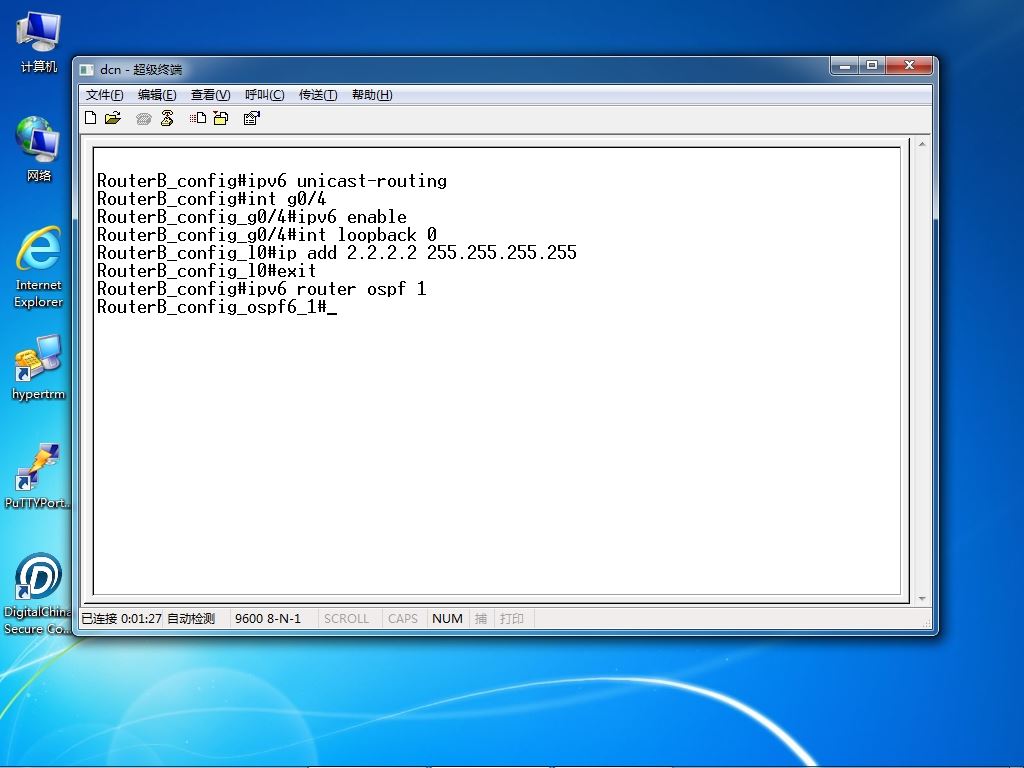Open the 编辑(E) menu
Viewport: 1024px width, 768px height.
157,95
